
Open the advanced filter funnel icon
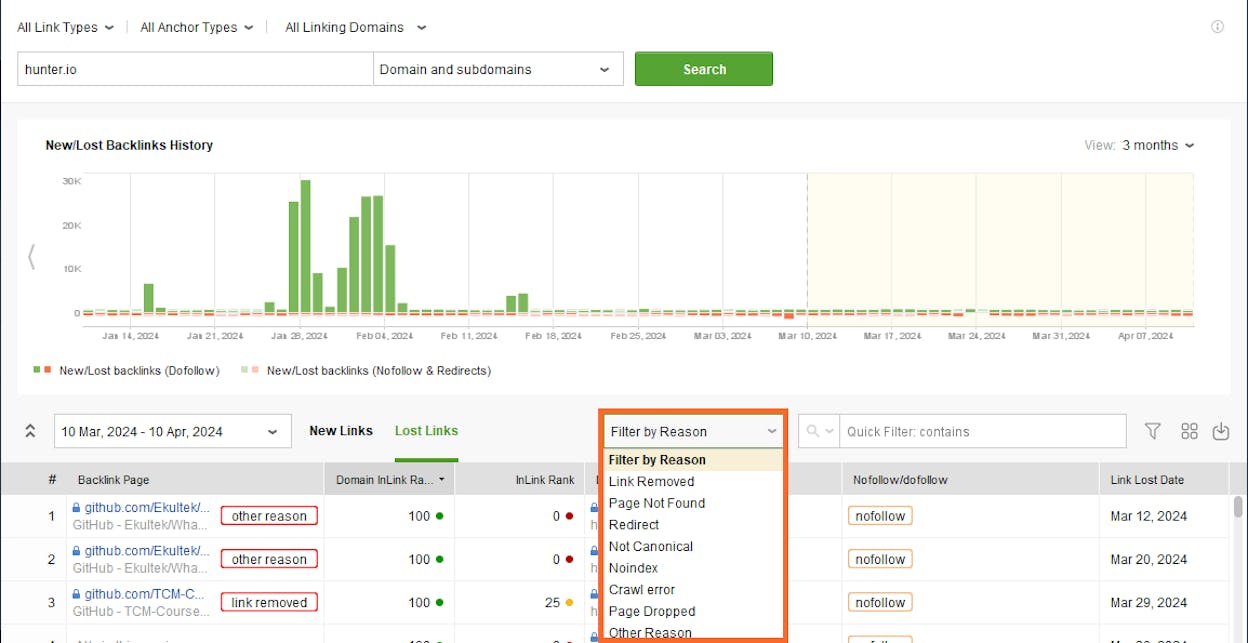click(1153, 431)
